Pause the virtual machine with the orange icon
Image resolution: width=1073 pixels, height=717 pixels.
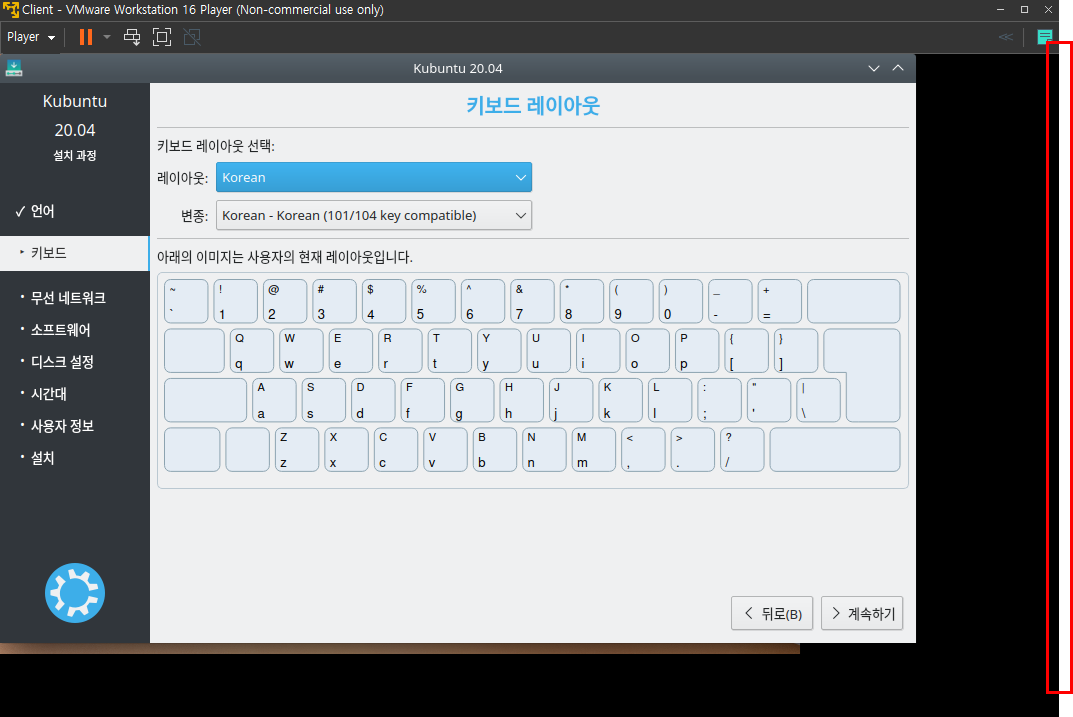[x=86, y=37]
